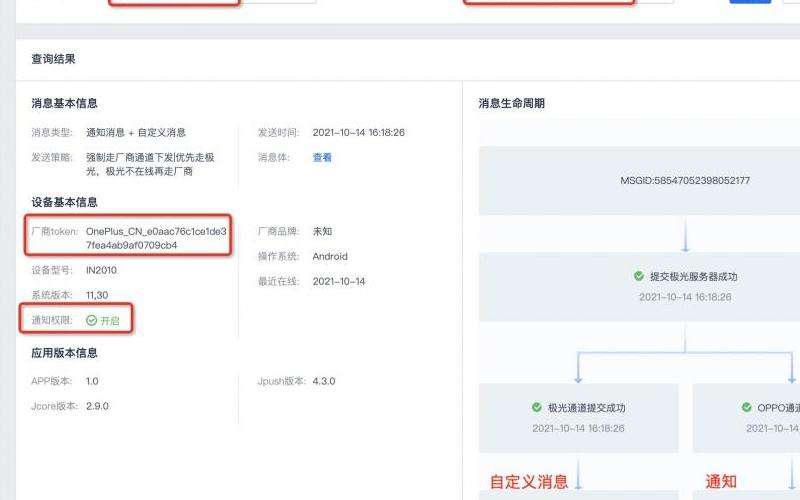Click the 通知权限 开启 status
Image resolution: width=800 pixels, height=500 pixels.
(x=103, y=321)
